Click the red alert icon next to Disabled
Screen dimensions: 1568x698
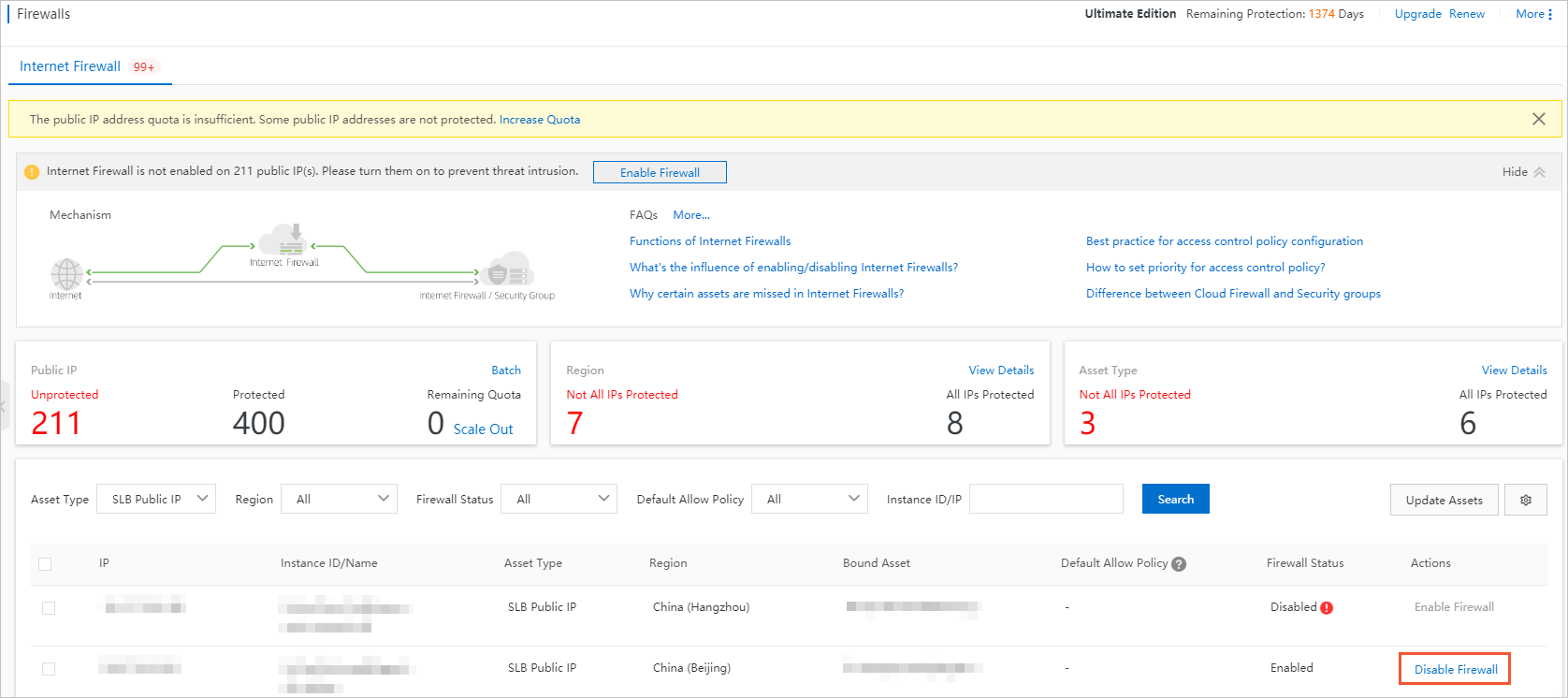[1327, 608]
